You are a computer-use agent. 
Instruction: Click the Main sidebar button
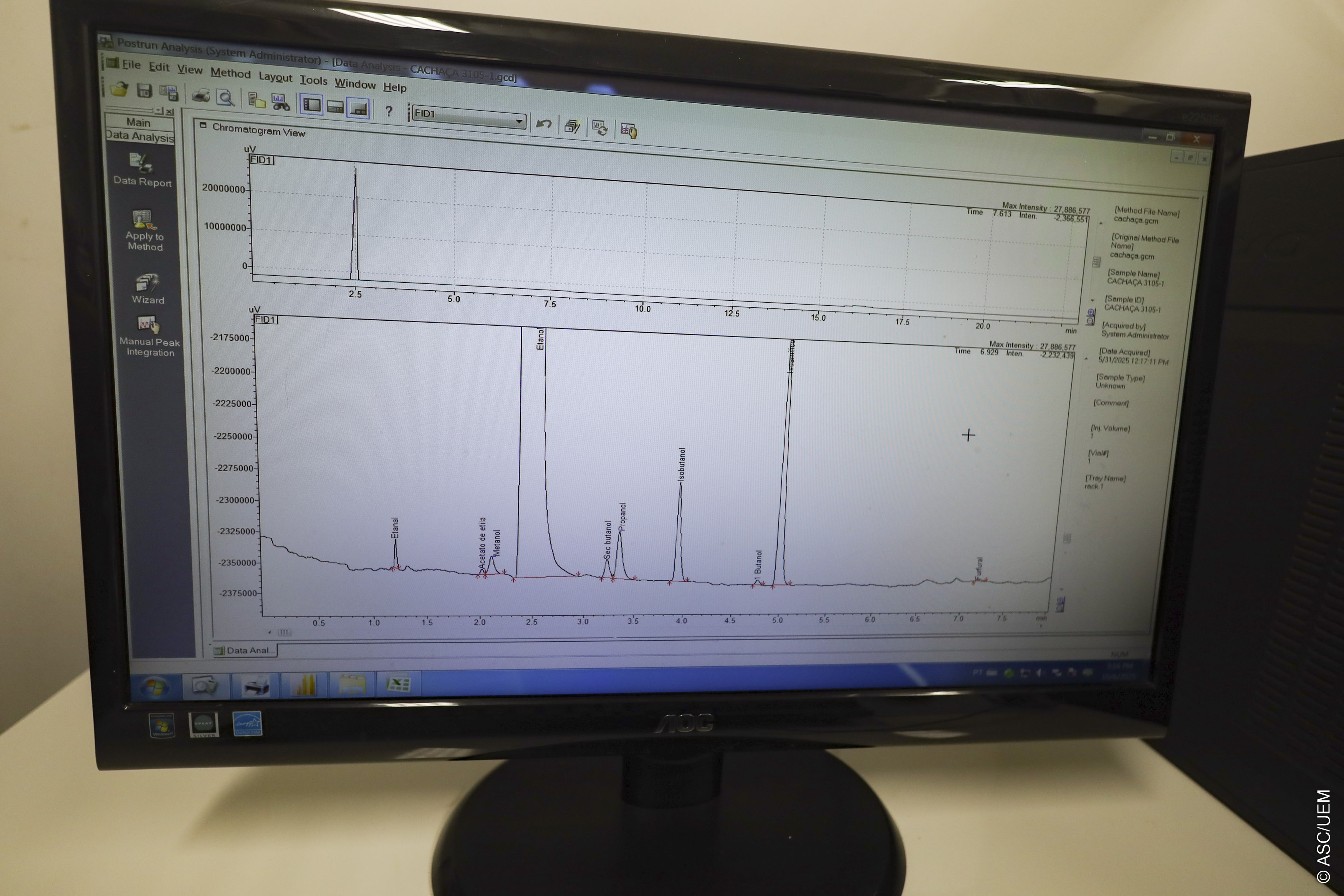pyautogui.click(x=139, y=122)
